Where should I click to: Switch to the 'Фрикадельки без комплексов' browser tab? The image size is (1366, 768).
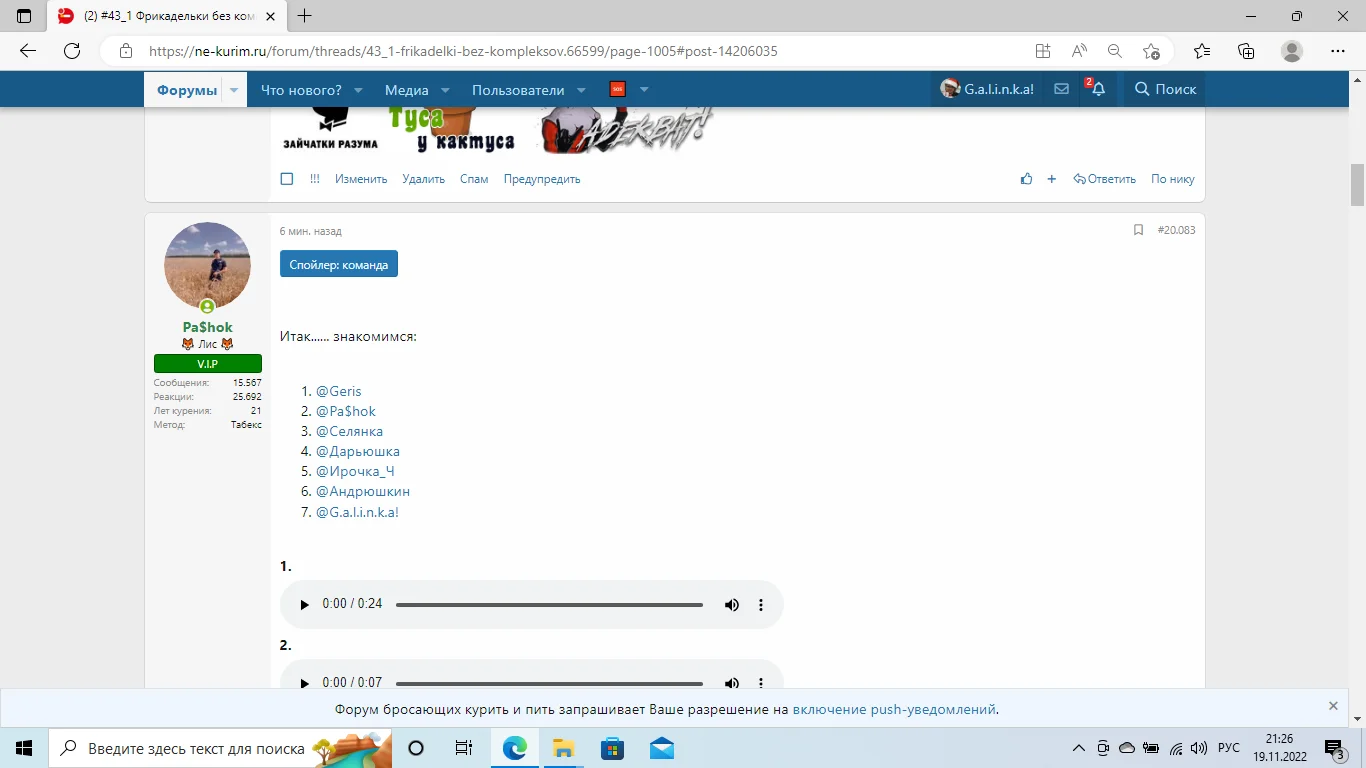coord(160,16)
